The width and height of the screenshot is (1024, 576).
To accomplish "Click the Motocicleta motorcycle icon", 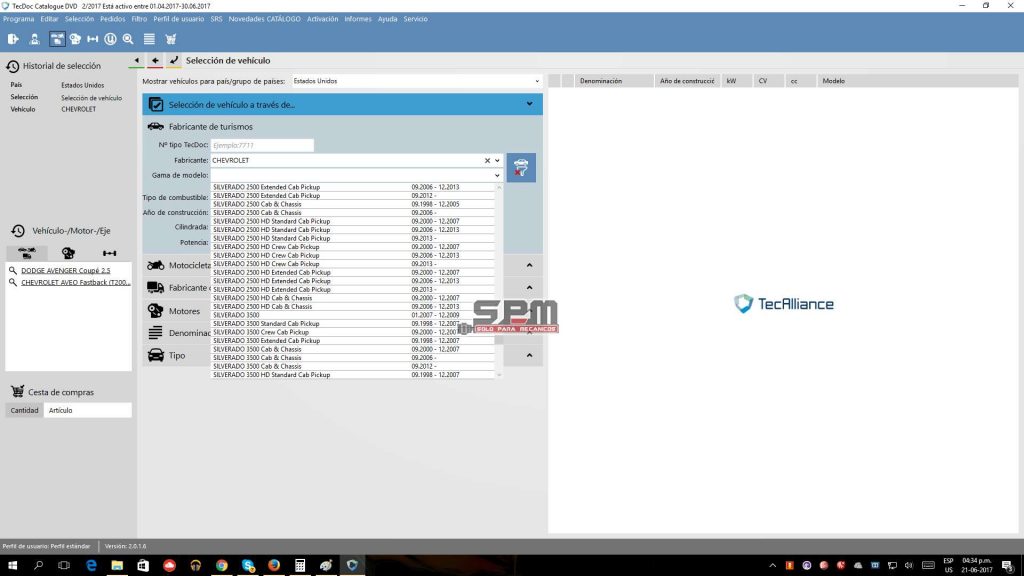I will tap(155, 265).
